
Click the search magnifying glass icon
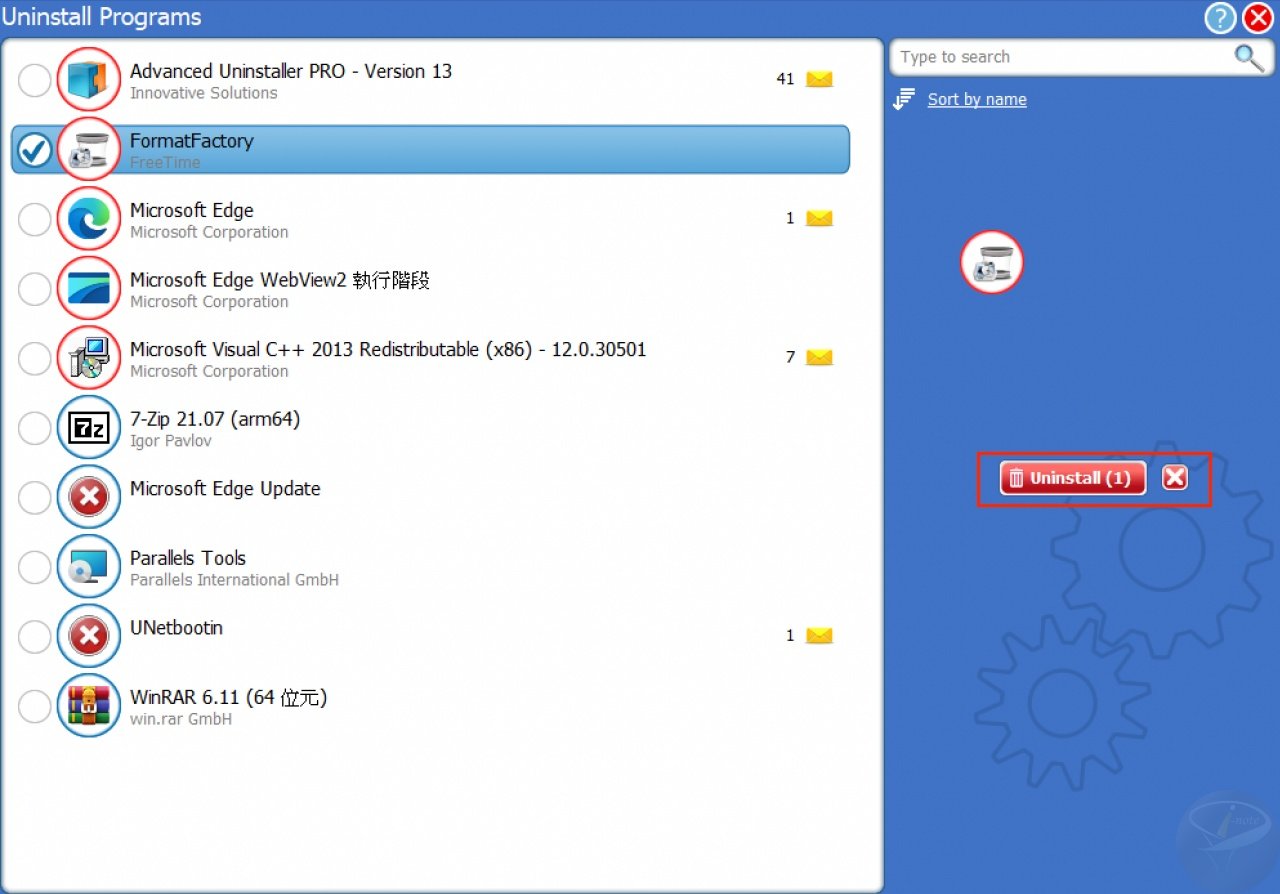coord(1248,57)
